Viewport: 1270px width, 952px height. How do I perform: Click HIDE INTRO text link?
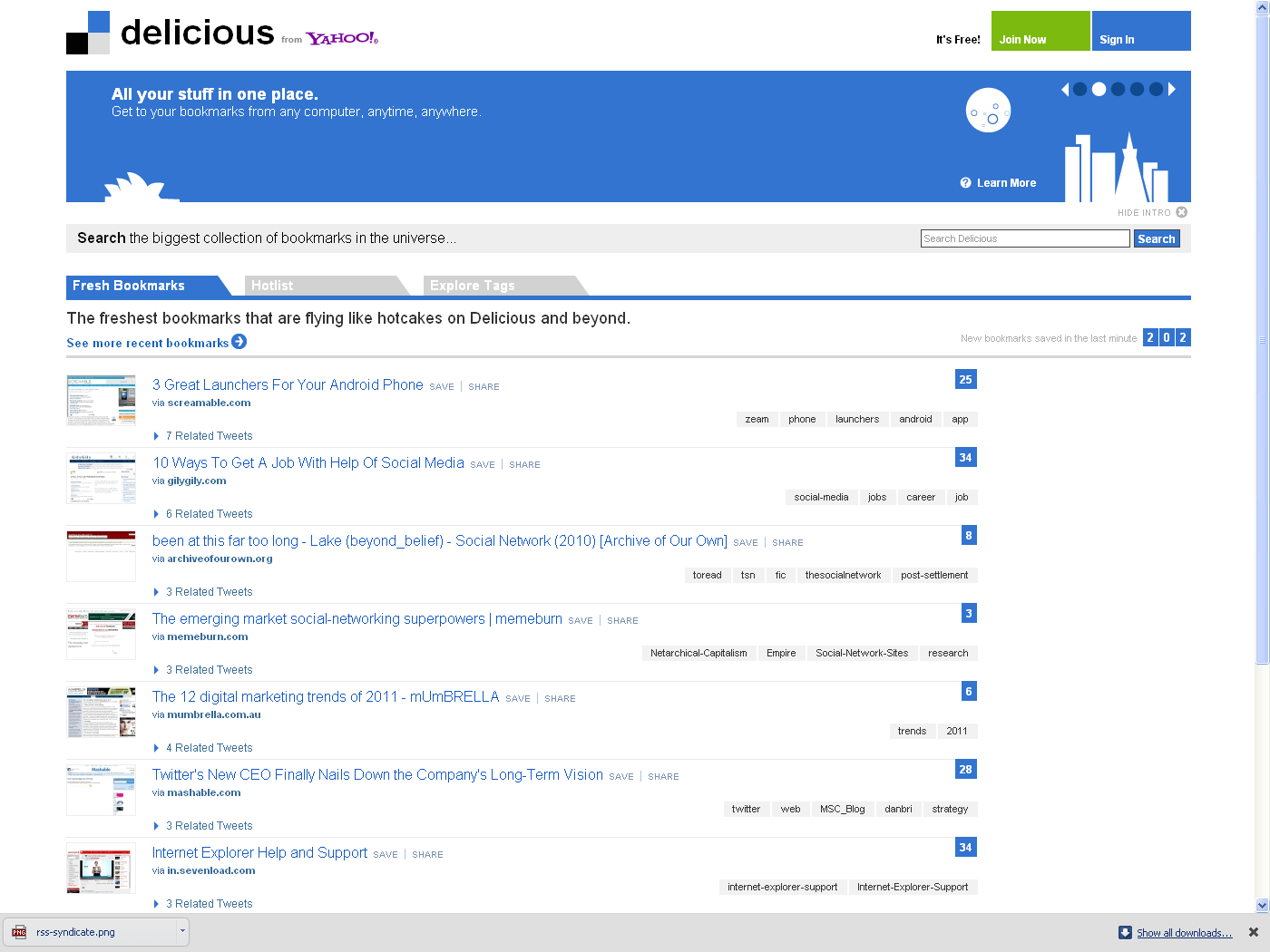tap(1144, 213)
